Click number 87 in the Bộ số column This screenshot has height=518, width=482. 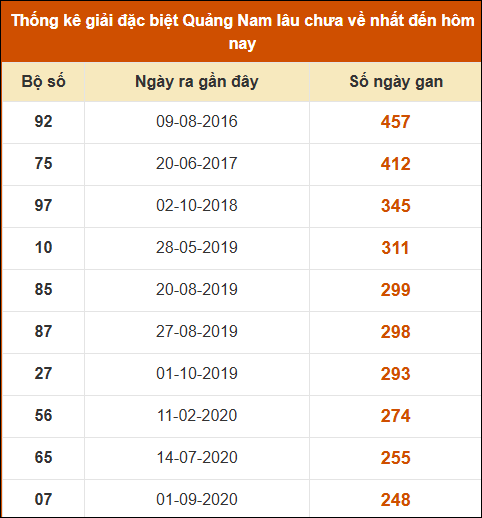tap(43, 331)
